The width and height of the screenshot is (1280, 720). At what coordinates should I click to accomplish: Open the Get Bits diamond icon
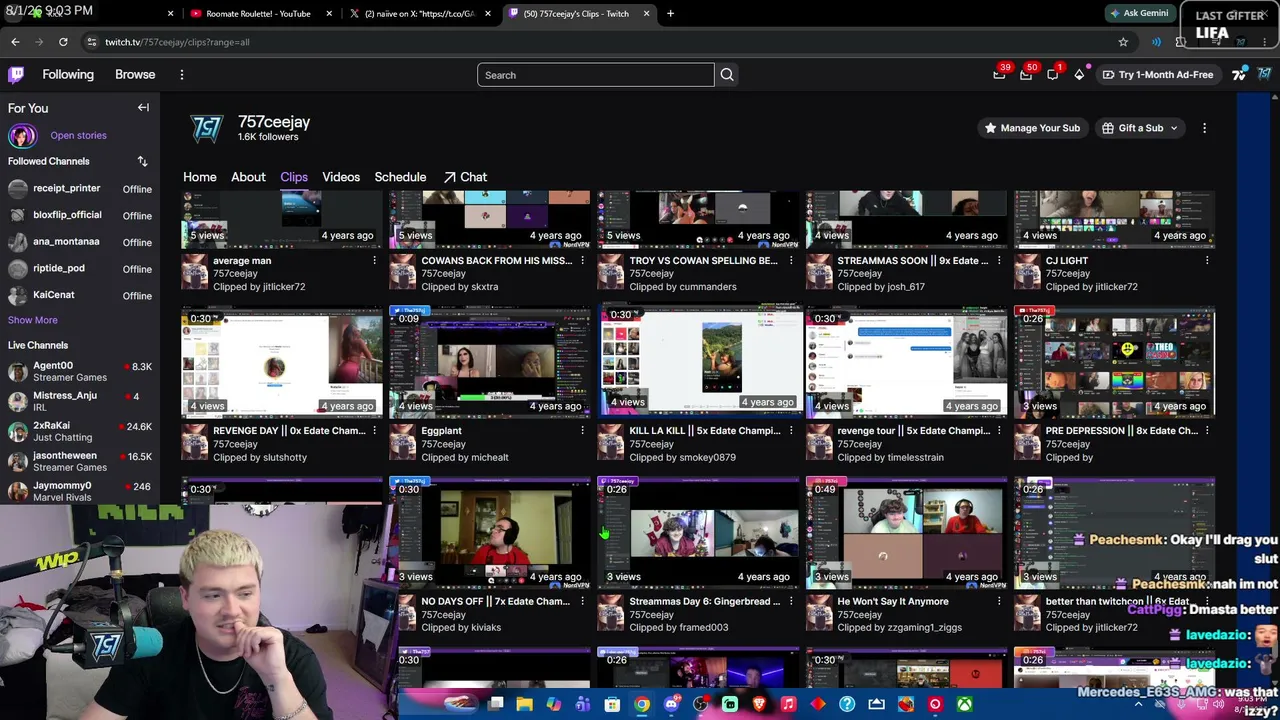tap(1079, 75)
